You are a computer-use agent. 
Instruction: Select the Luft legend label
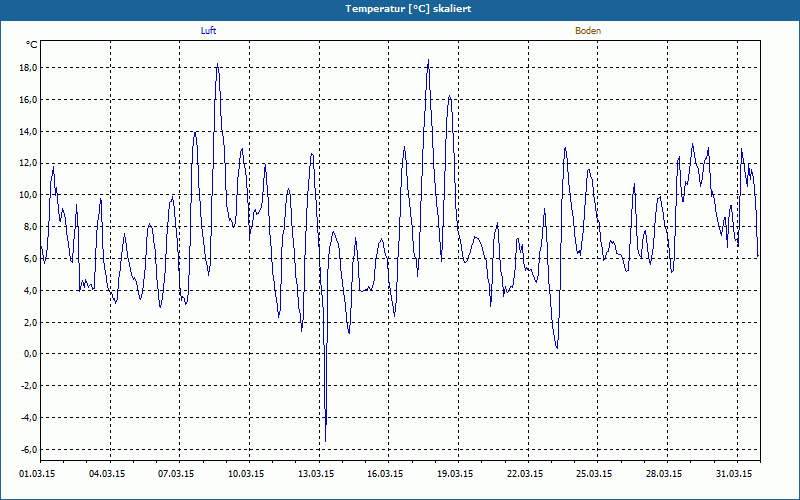click(x=208, y=31)
